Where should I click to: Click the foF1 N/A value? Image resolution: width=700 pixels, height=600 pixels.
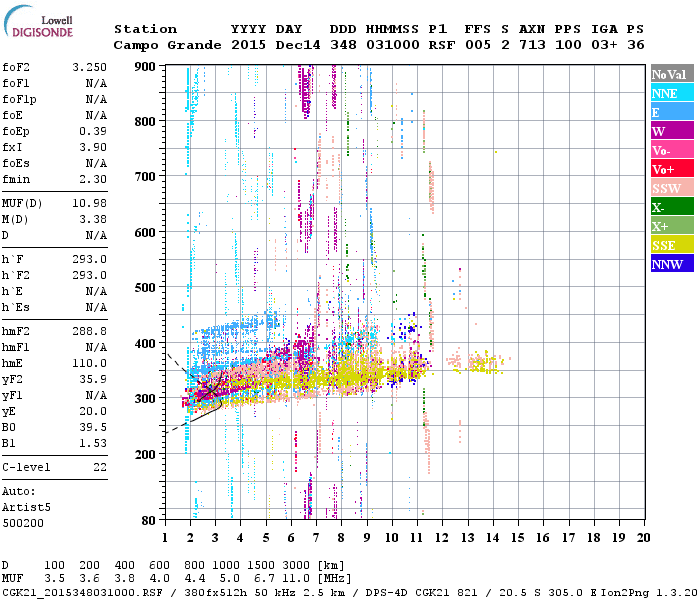click(x=96, y=83)
